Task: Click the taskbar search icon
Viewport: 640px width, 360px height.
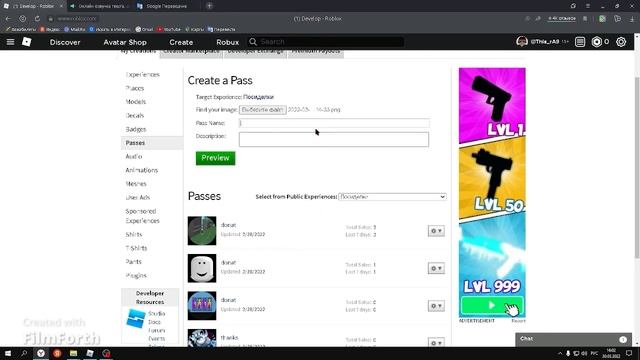Action: point(24,353)
